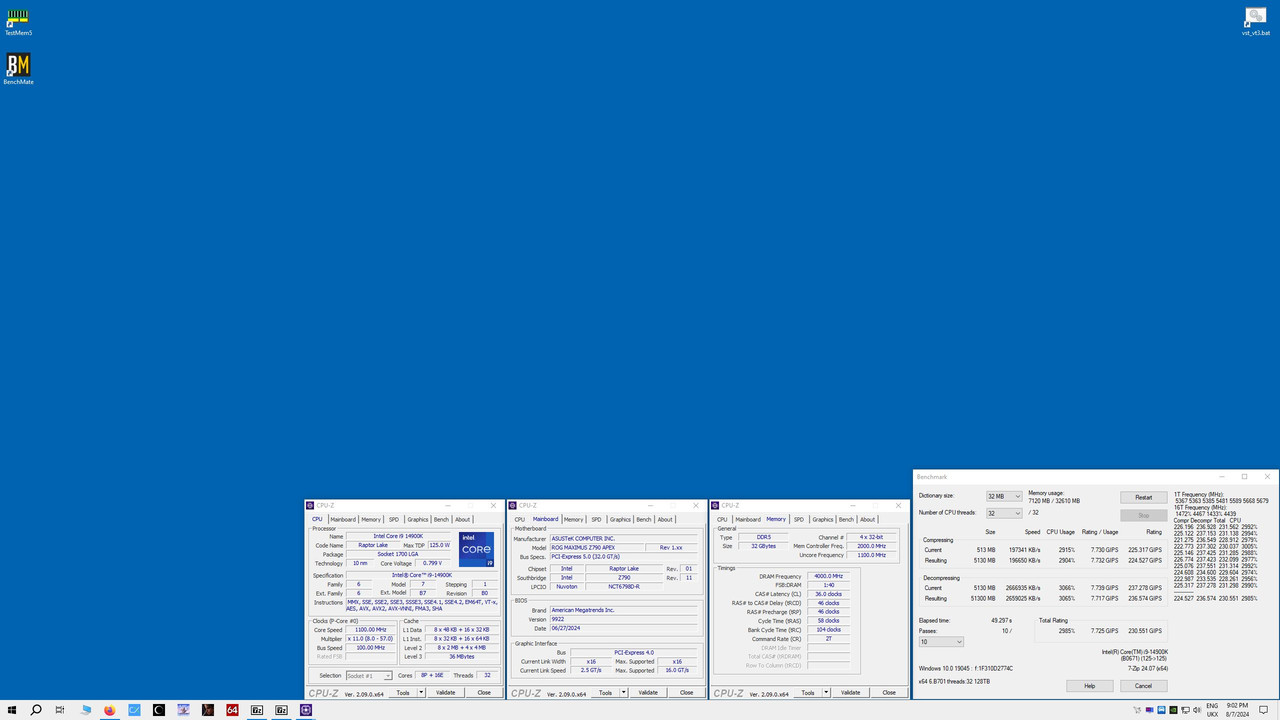
Task: Click Close button in CPU-Z Mainboard window
Action: pyautogui.click(x=686, y=692)
